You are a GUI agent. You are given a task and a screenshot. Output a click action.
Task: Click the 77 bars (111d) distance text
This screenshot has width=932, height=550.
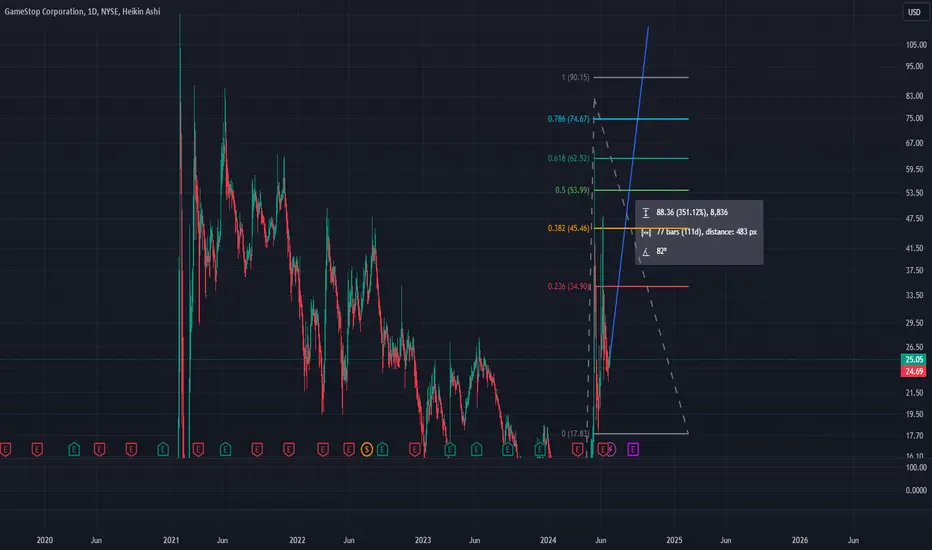pyautogui.click(x=706, y=232)
